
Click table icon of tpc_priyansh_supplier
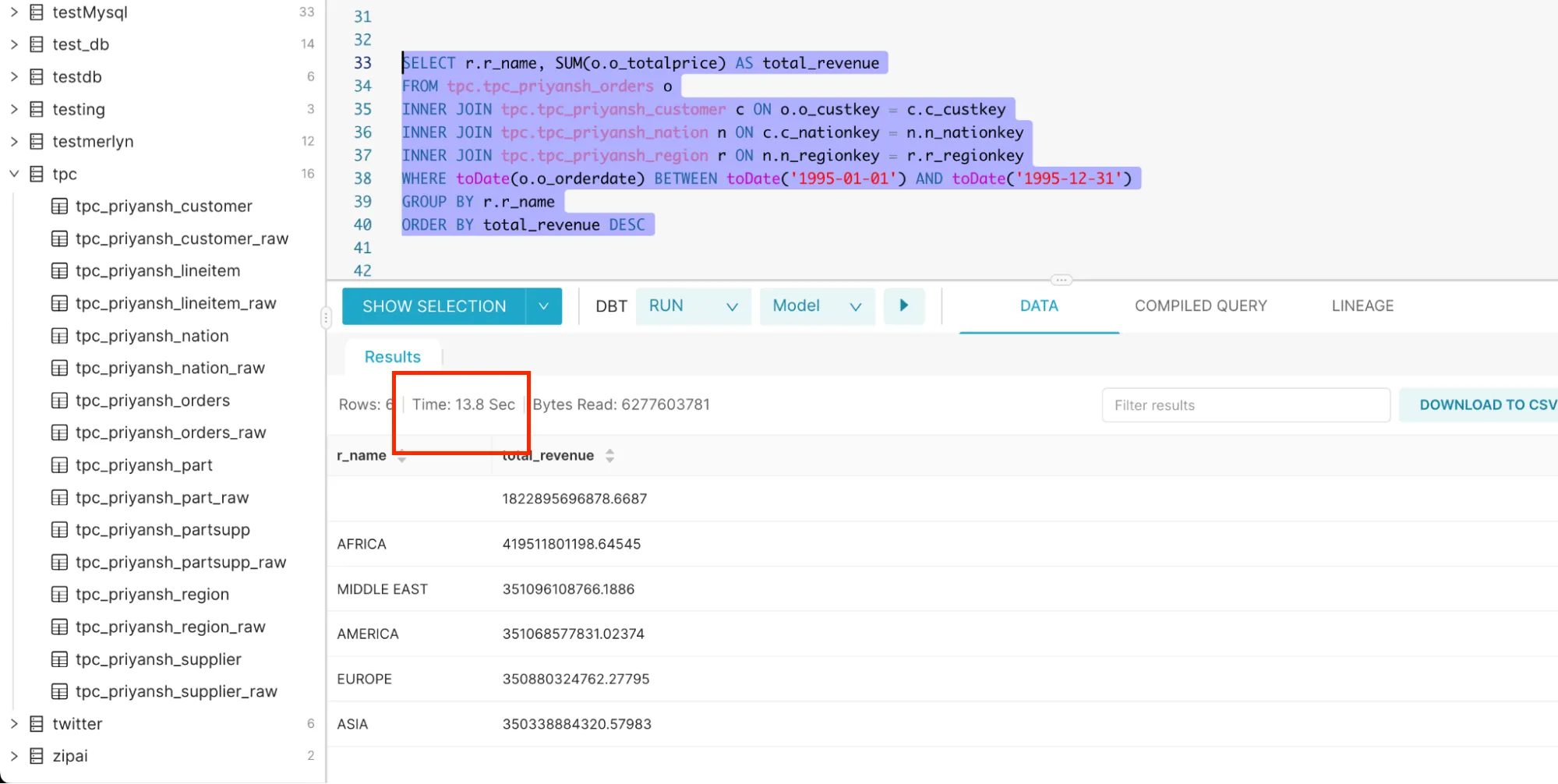[59, 659]
